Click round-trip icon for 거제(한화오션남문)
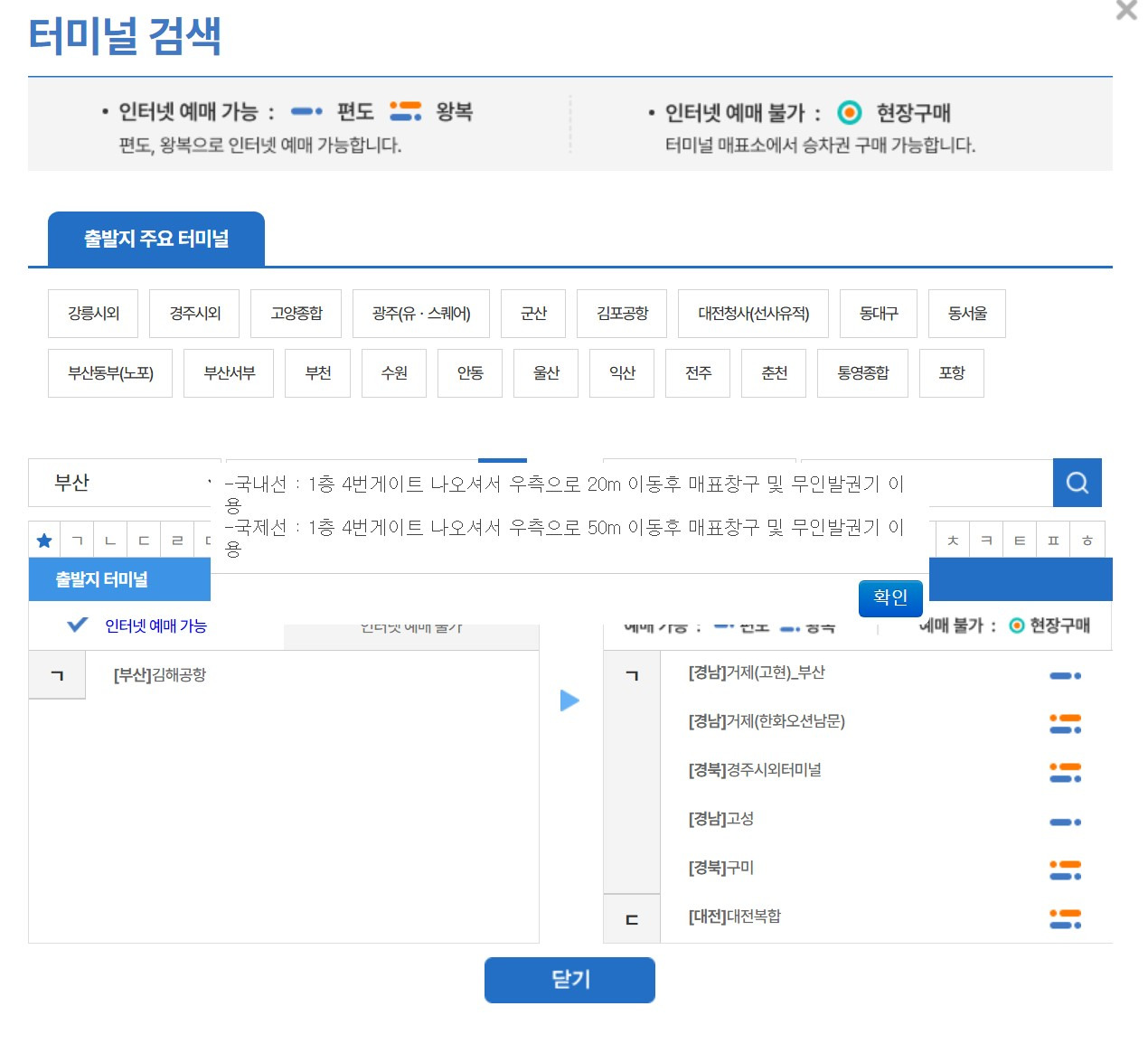 (x=1065, y=724)
